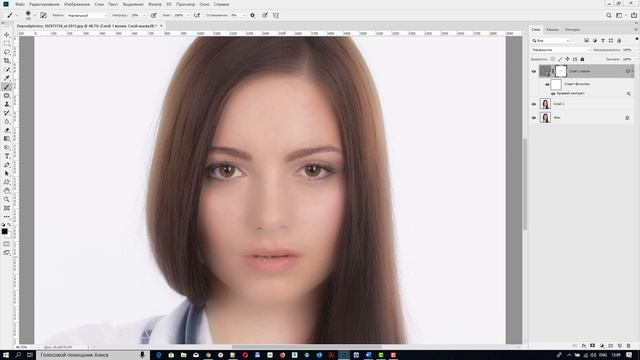Hide the Smart Filters row
640x360 pixels.
click(547, 84)
